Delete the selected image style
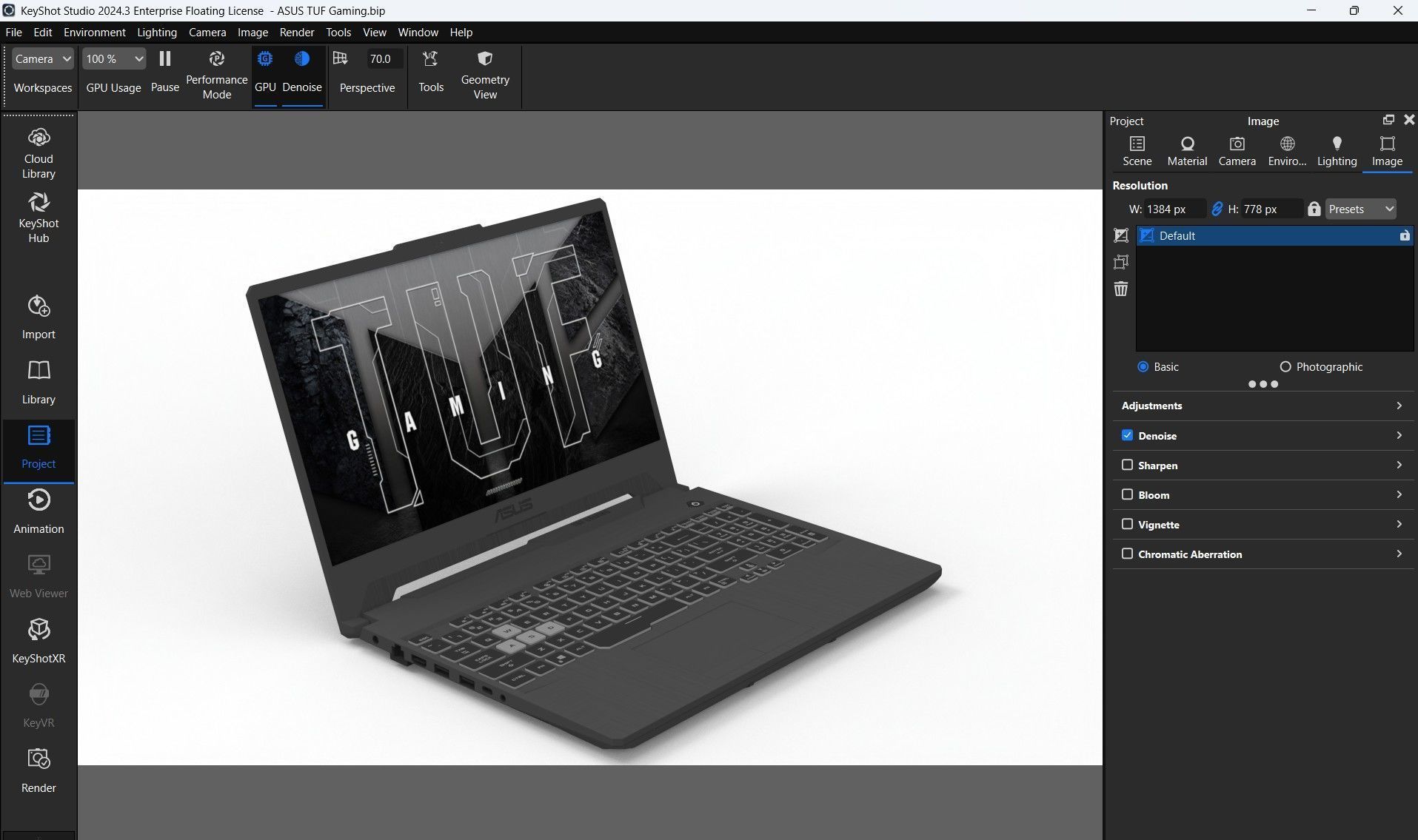 point(1121,289)
